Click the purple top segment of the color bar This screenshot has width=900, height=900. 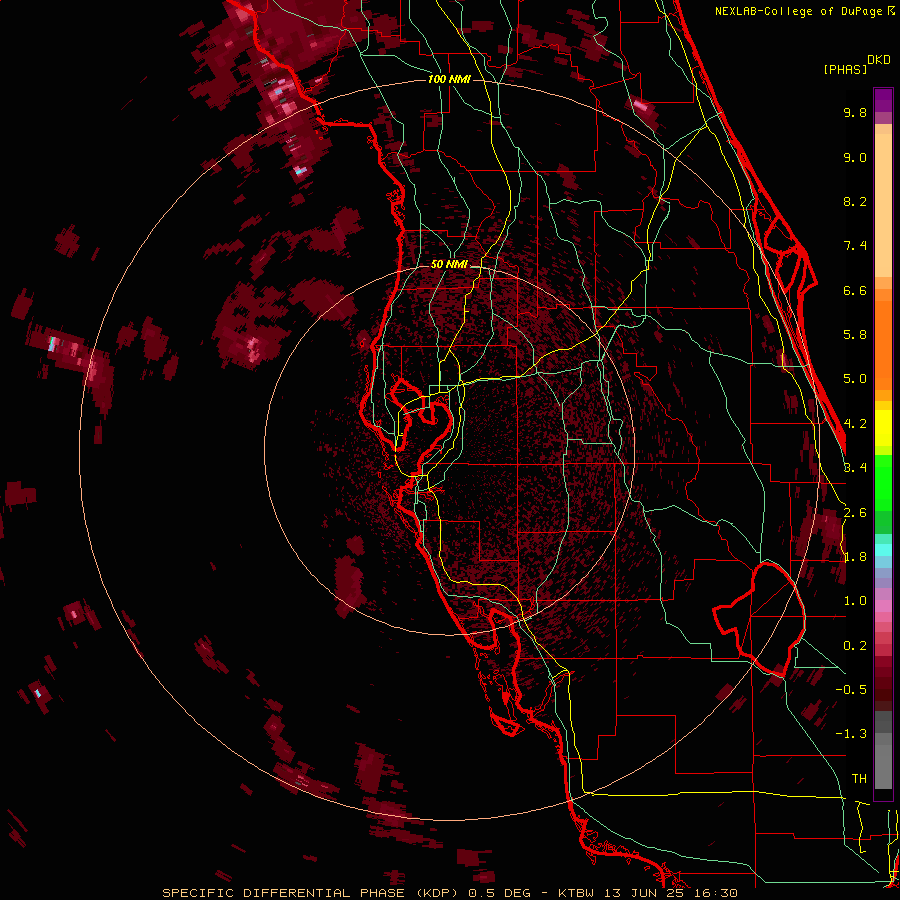[x=883, y=100]
